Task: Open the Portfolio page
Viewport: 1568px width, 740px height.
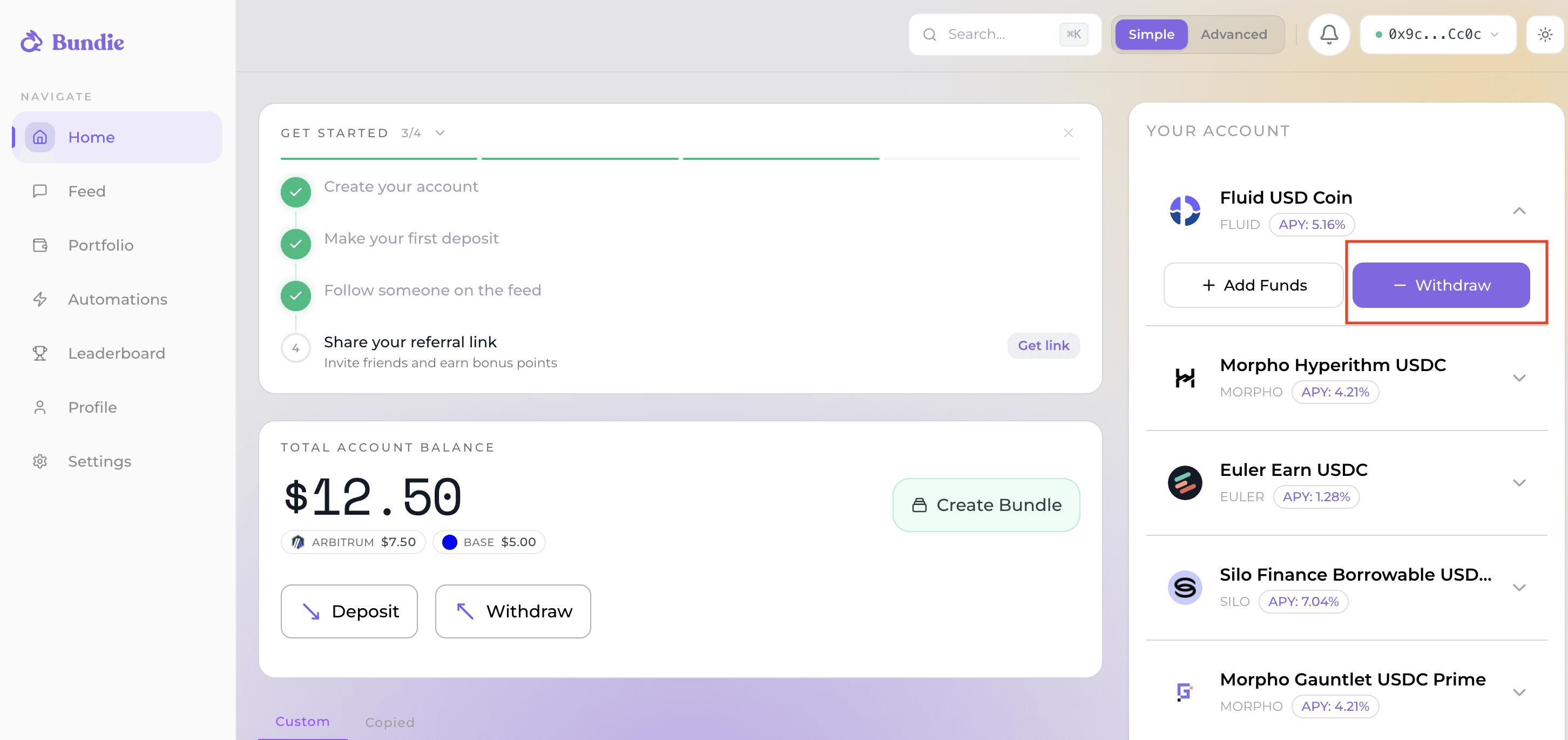Action: (118, 245)
